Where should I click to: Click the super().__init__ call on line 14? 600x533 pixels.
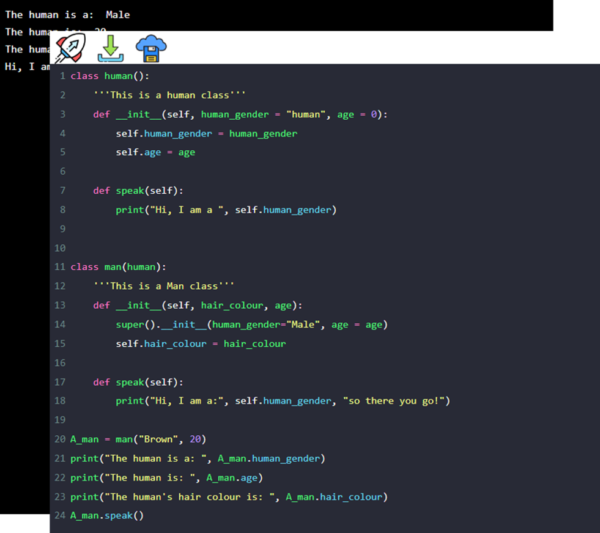252,324
